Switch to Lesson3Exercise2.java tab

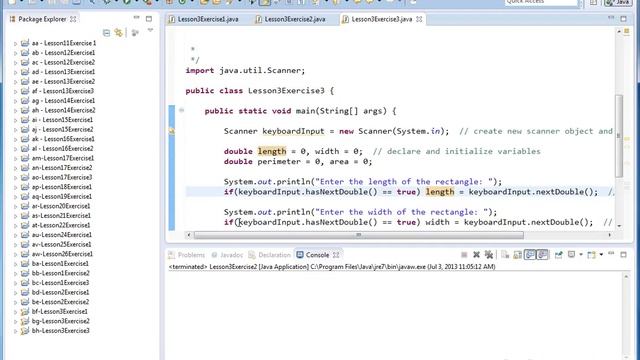click(290, 19)
